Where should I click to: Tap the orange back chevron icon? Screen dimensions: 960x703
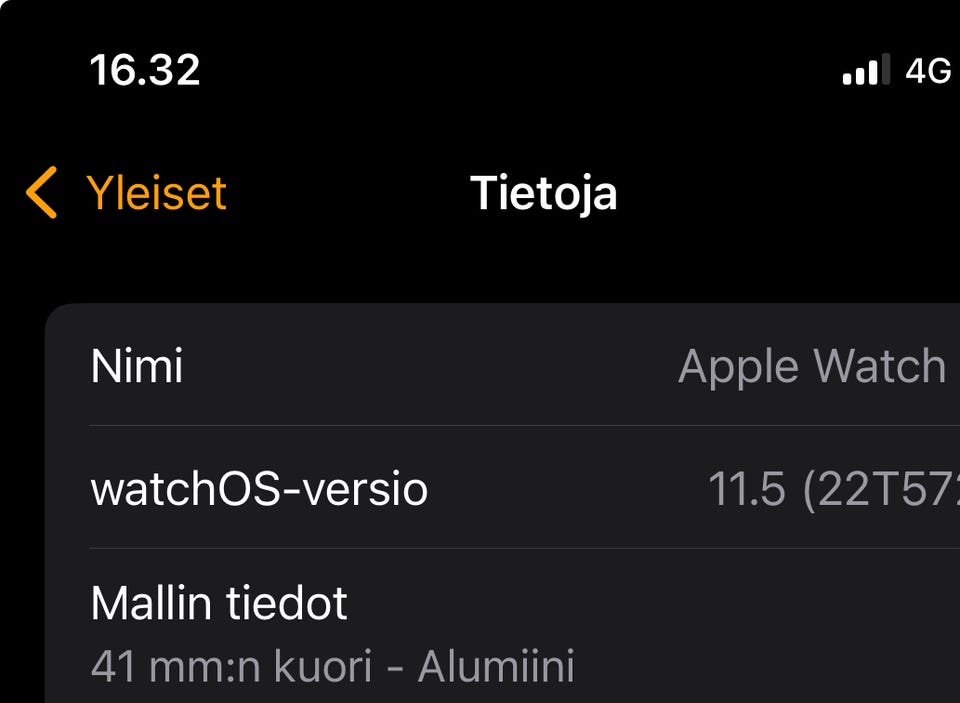click(42, 192)
